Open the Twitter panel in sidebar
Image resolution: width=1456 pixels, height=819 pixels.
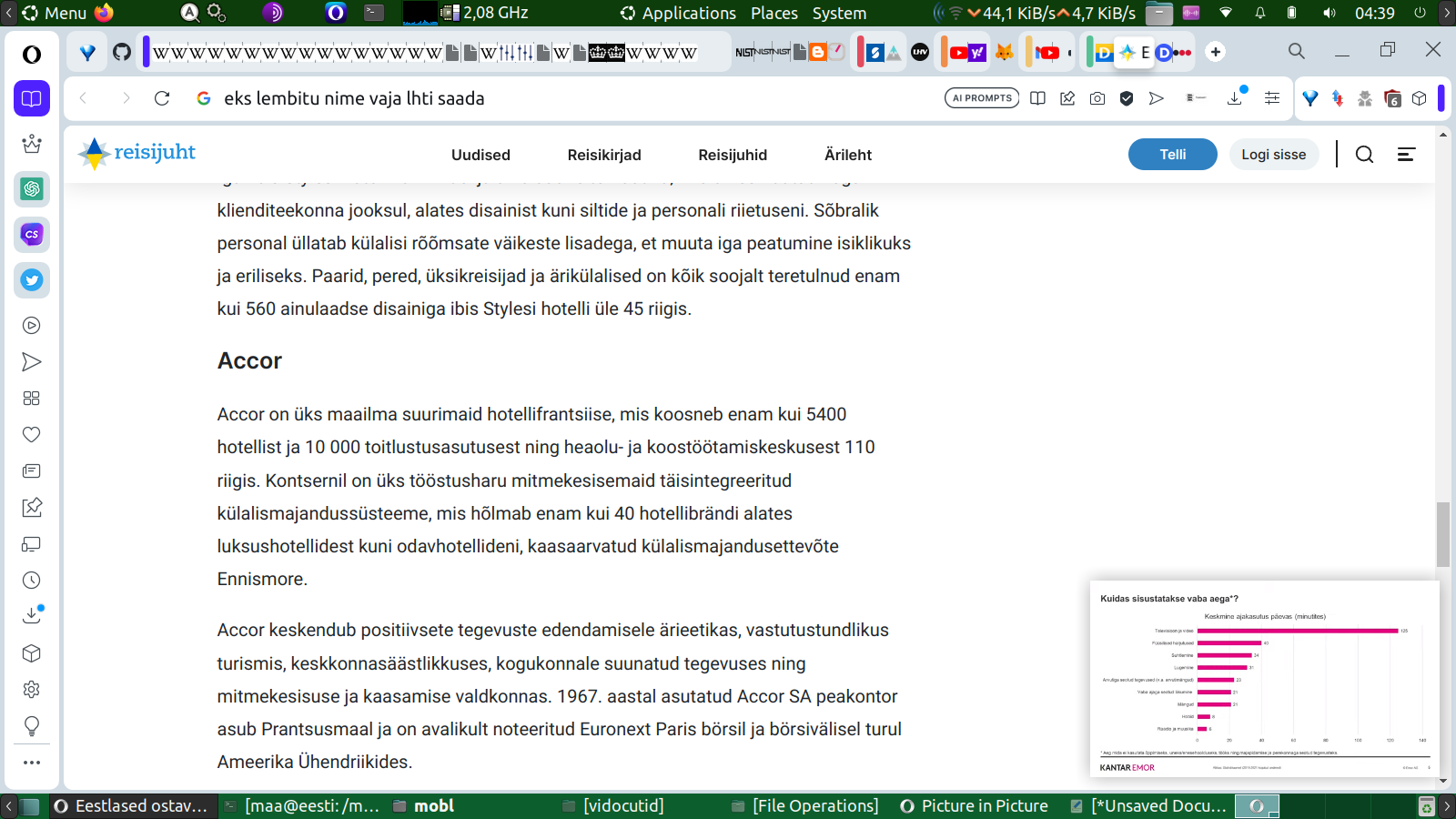coord(32,280)
